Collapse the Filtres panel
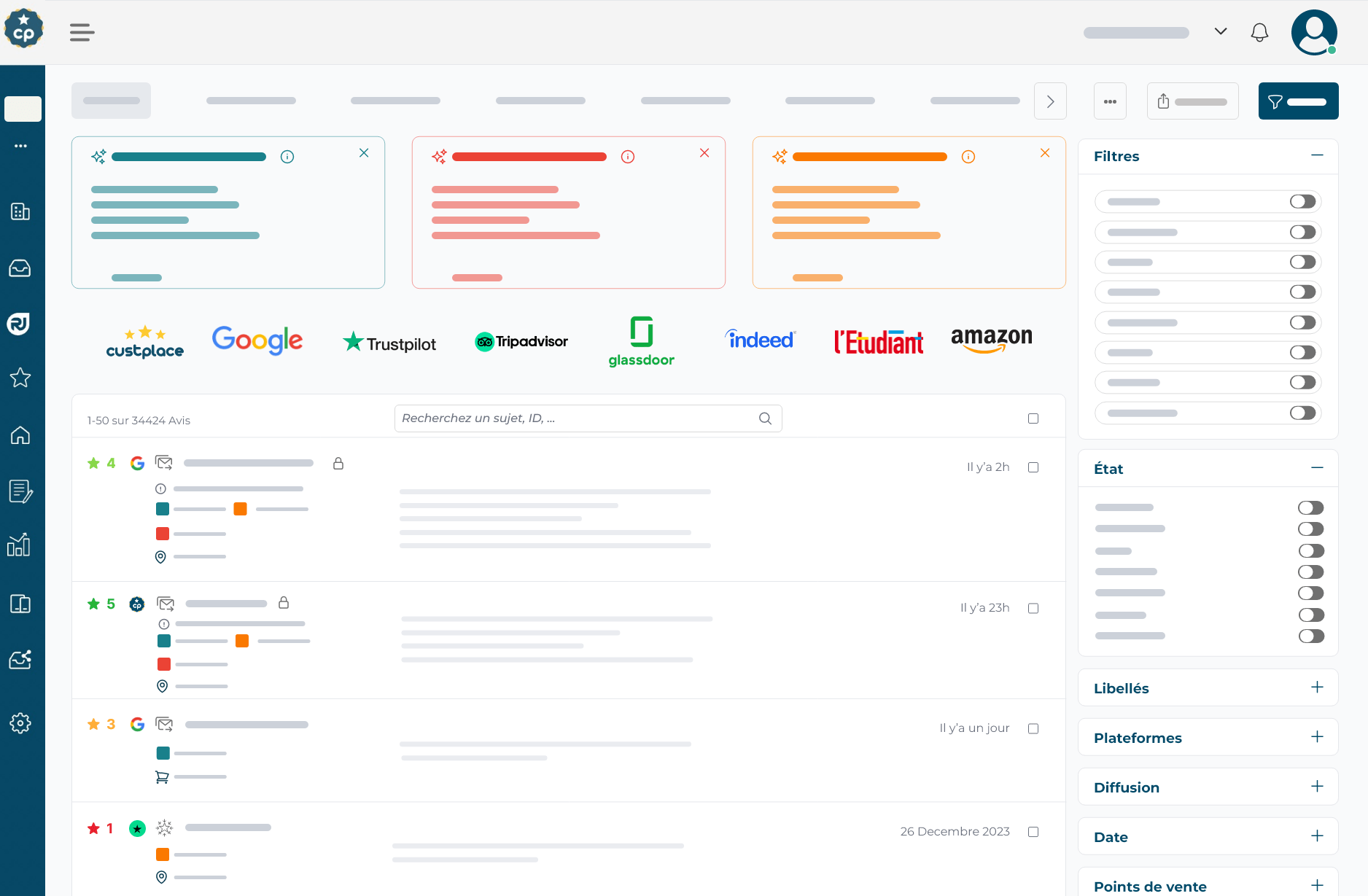 tap(1317, 155)
